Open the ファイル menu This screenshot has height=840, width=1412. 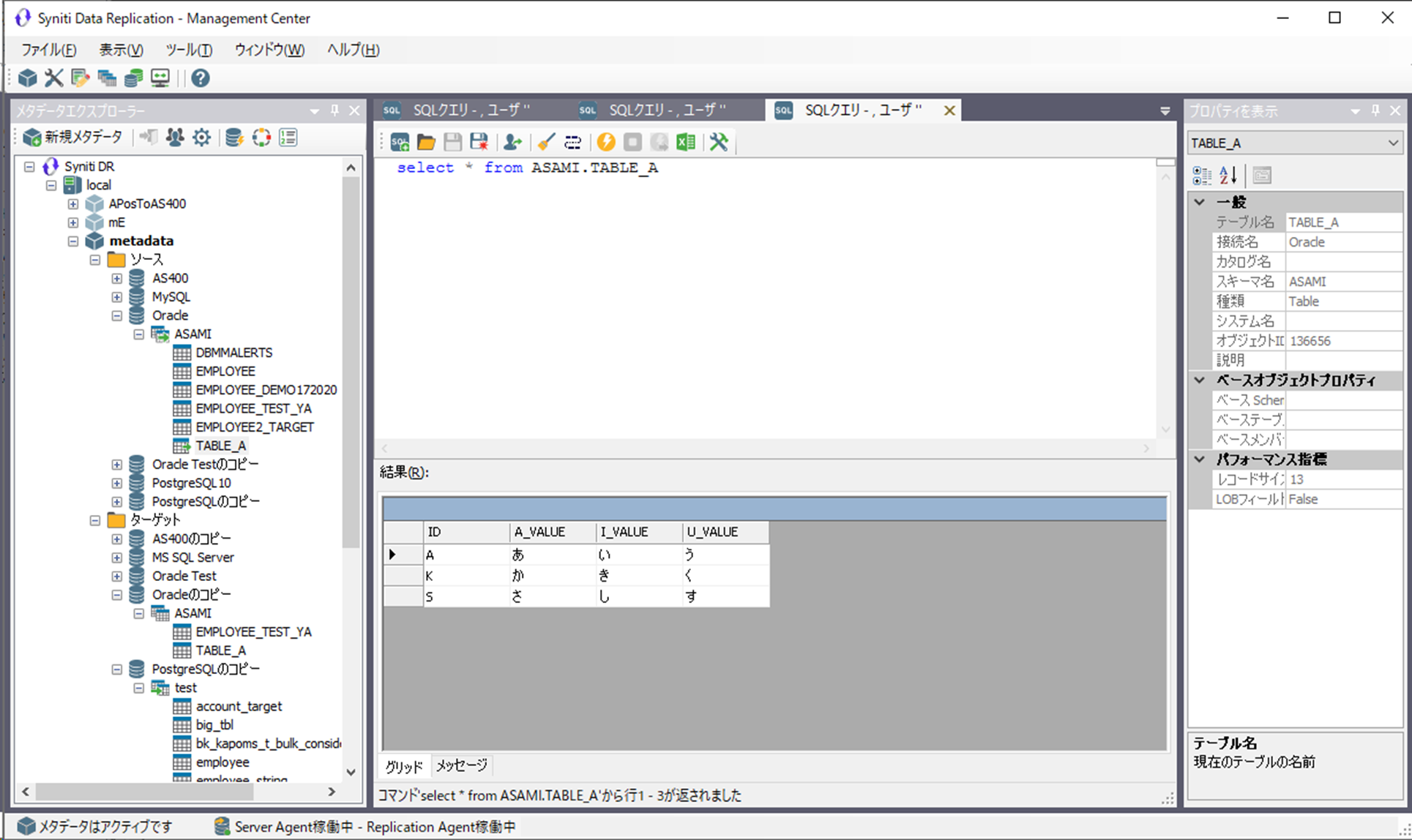pos(48,50)
